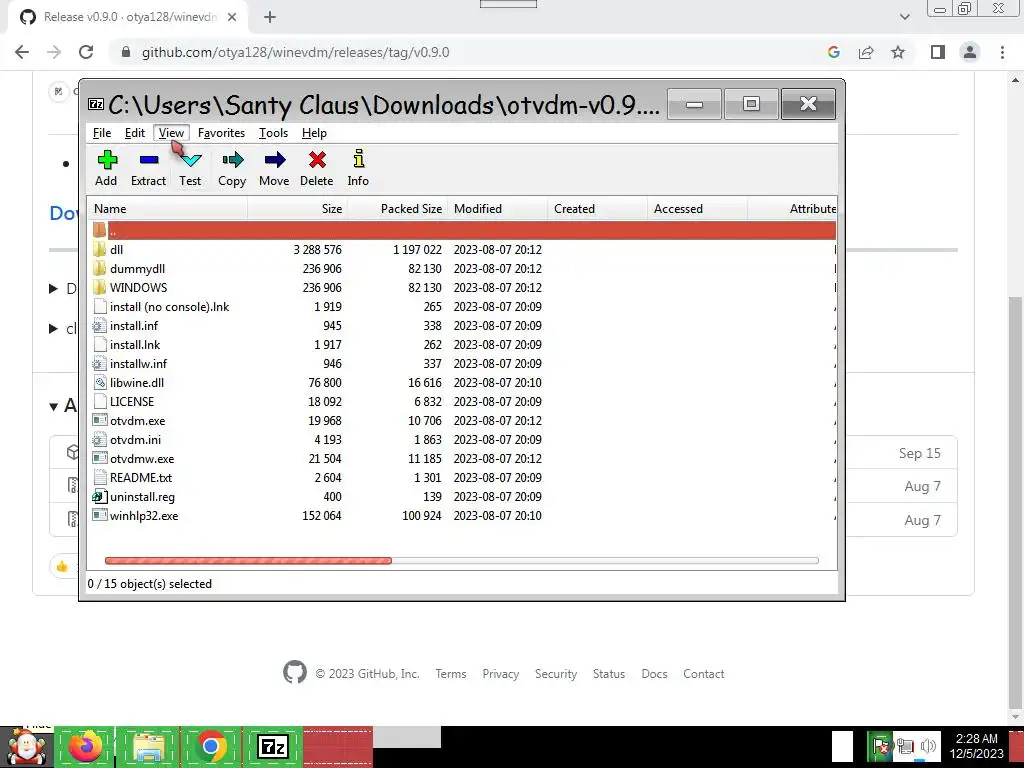Go back in Chrome browser
Image resolution: width=1024 pixels, height=768 pixels.
coord(22,52)
